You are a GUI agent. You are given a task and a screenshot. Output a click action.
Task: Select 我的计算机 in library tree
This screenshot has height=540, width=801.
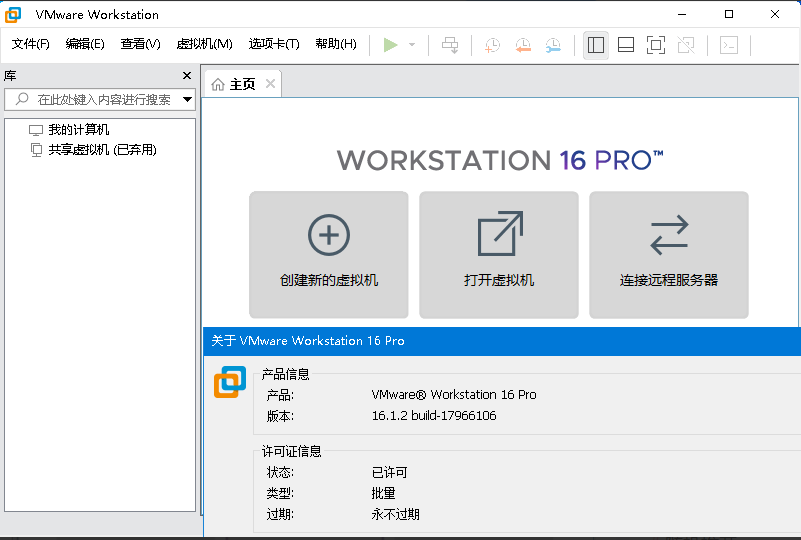(79, 130)
